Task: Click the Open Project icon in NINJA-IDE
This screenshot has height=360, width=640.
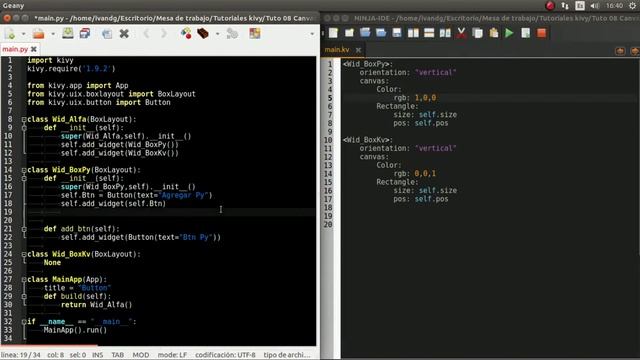Action: point(381,33)
